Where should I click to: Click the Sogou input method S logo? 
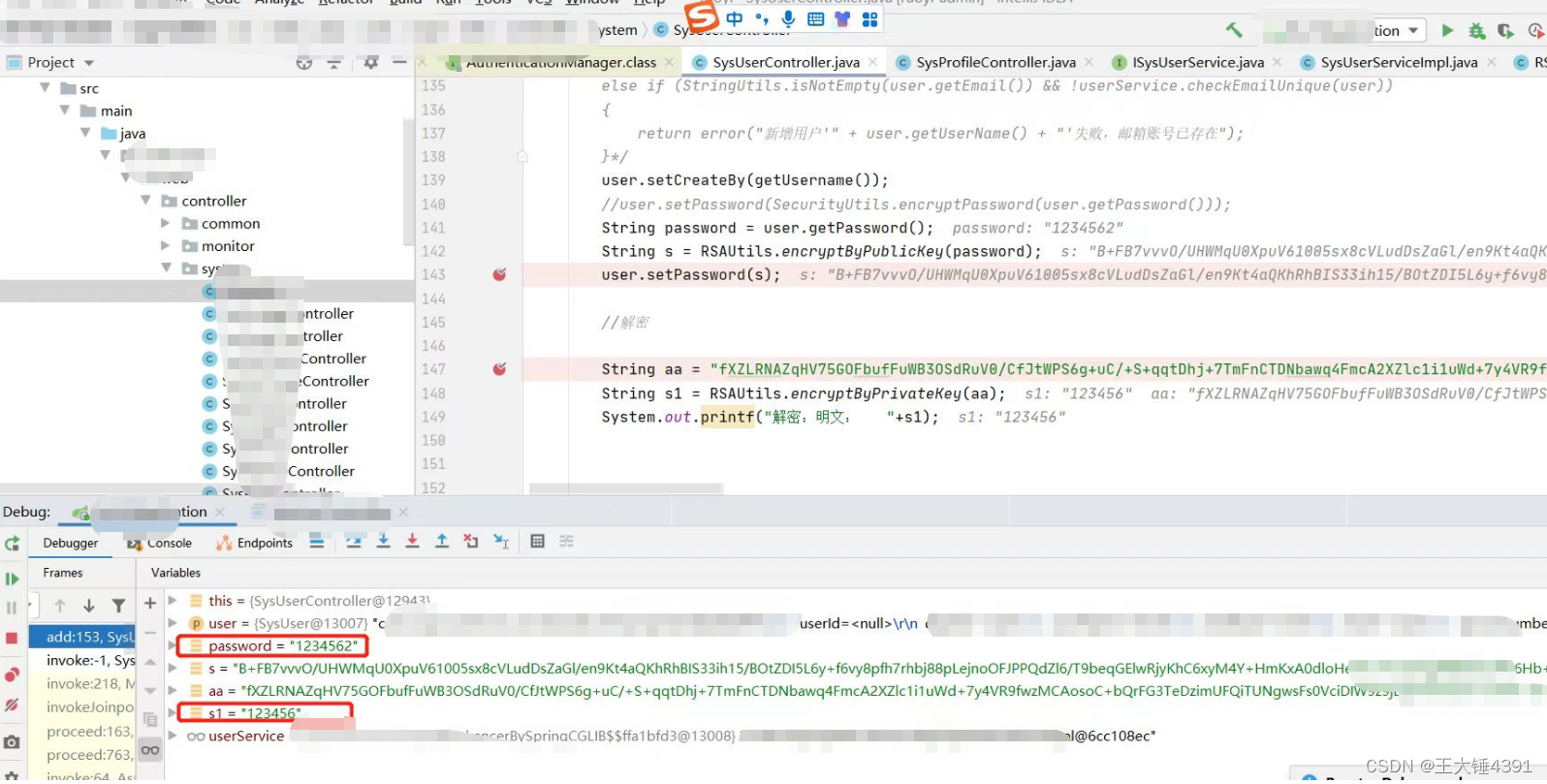point(702,16)
